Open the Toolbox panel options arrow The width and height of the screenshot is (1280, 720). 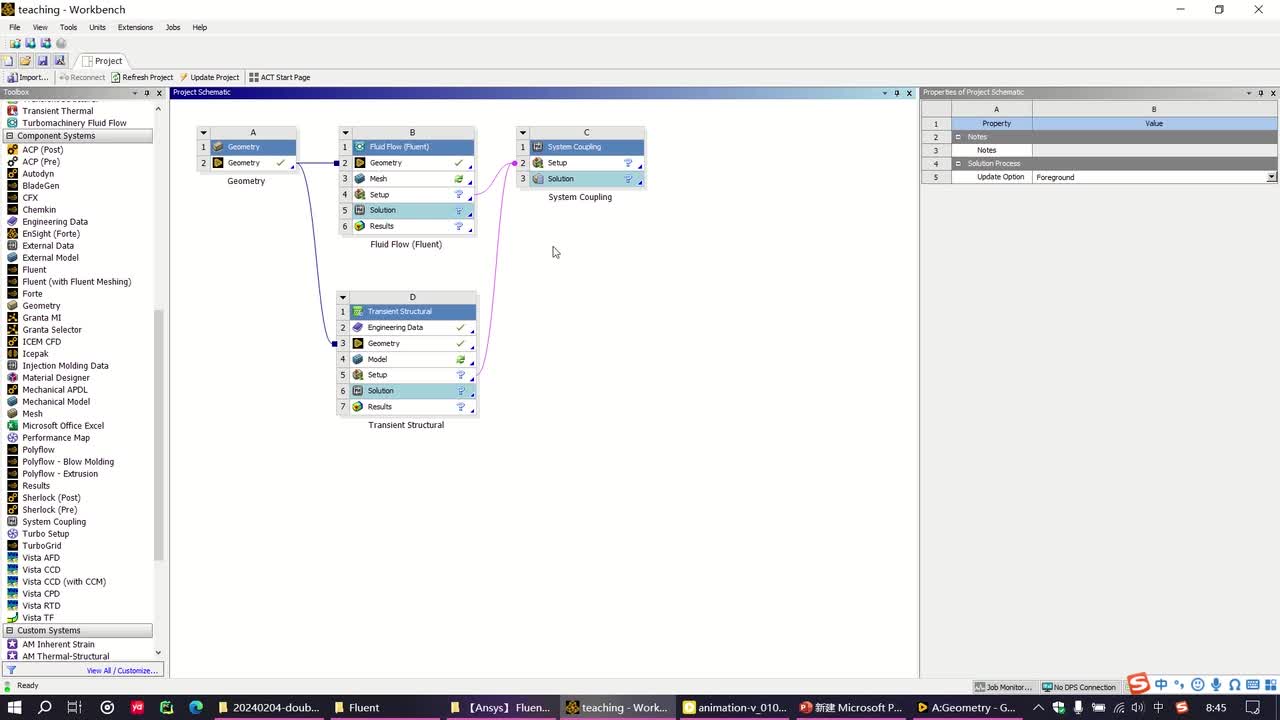click(135, 93)
